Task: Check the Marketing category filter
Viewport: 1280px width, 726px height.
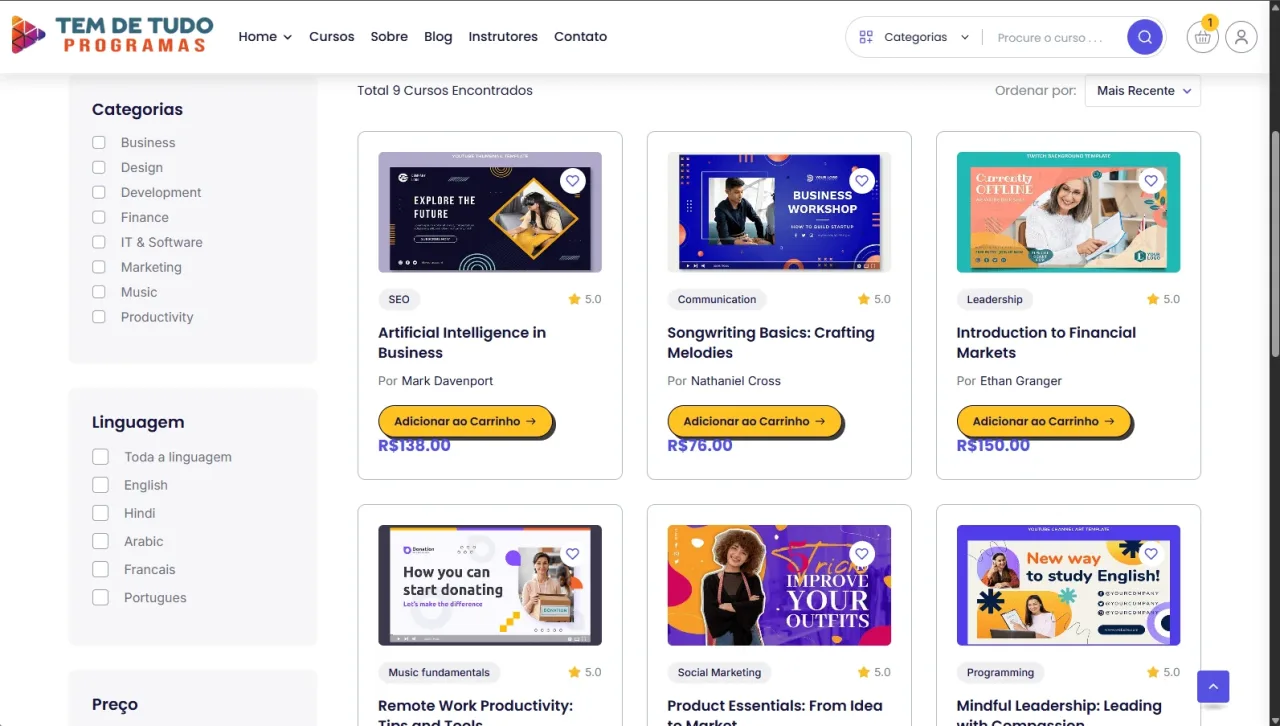Action: point(98,267)
